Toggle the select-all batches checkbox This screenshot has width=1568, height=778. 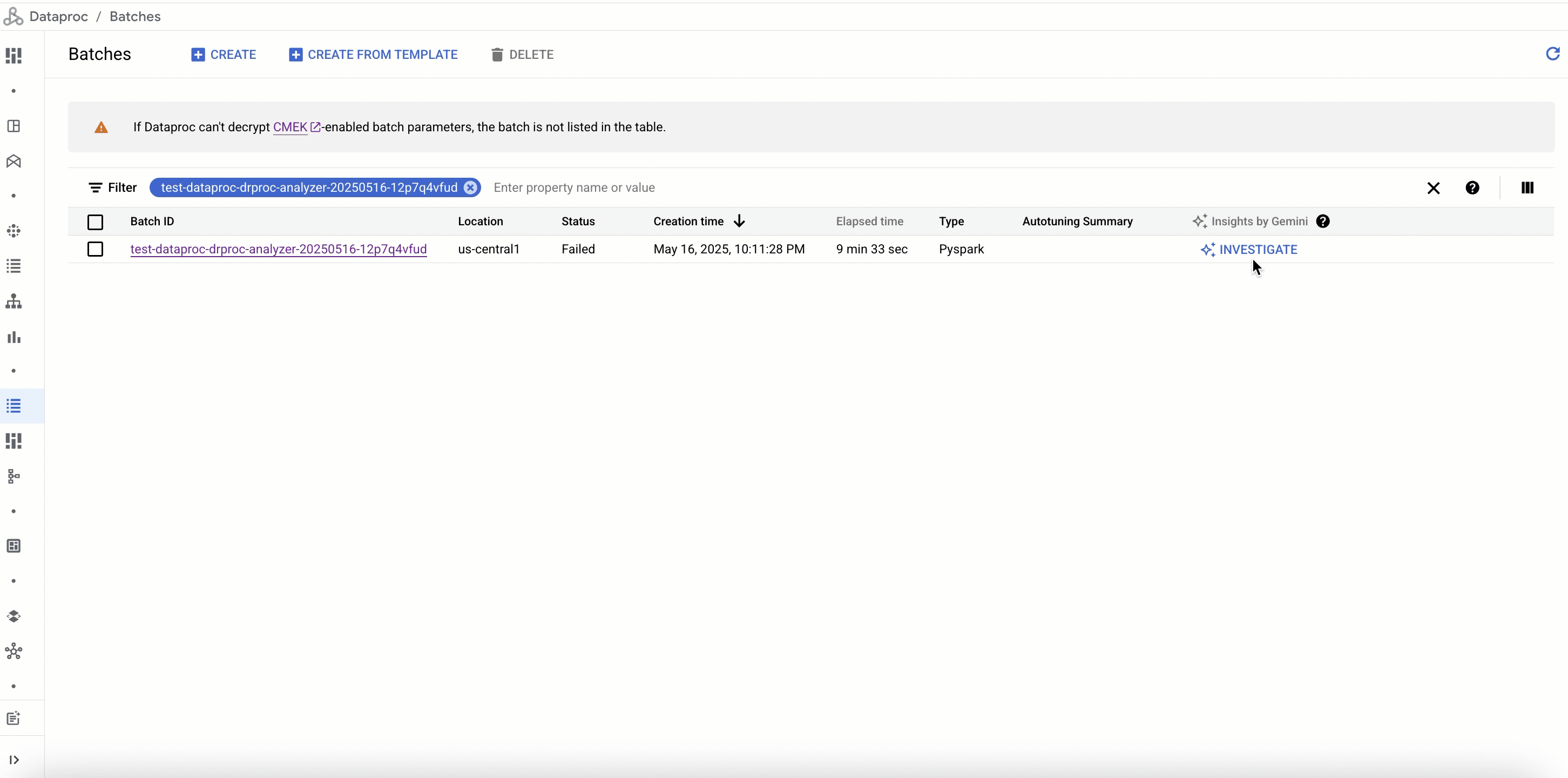(95, 222)
